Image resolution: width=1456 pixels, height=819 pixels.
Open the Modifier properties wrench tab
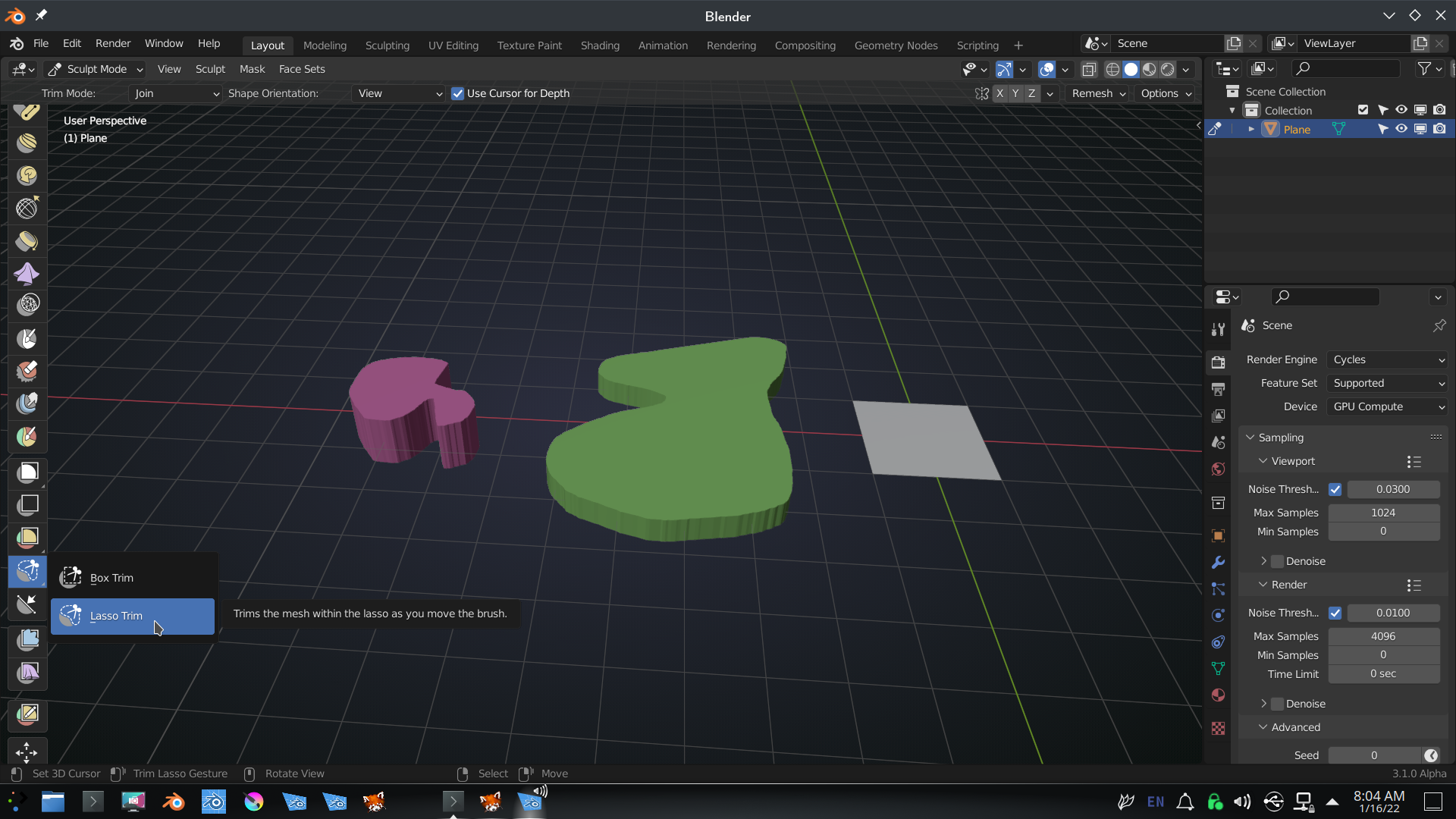[1218, 563]
